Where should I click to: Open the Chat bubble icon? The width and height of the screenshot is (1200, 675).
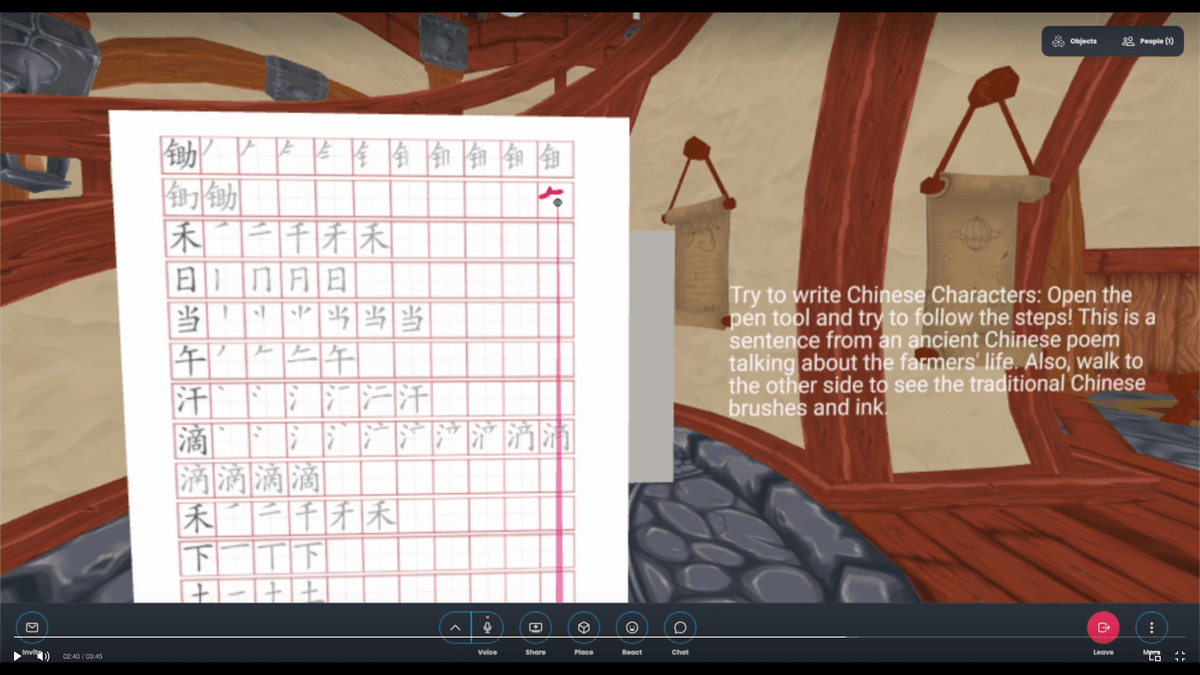(680, 627)
